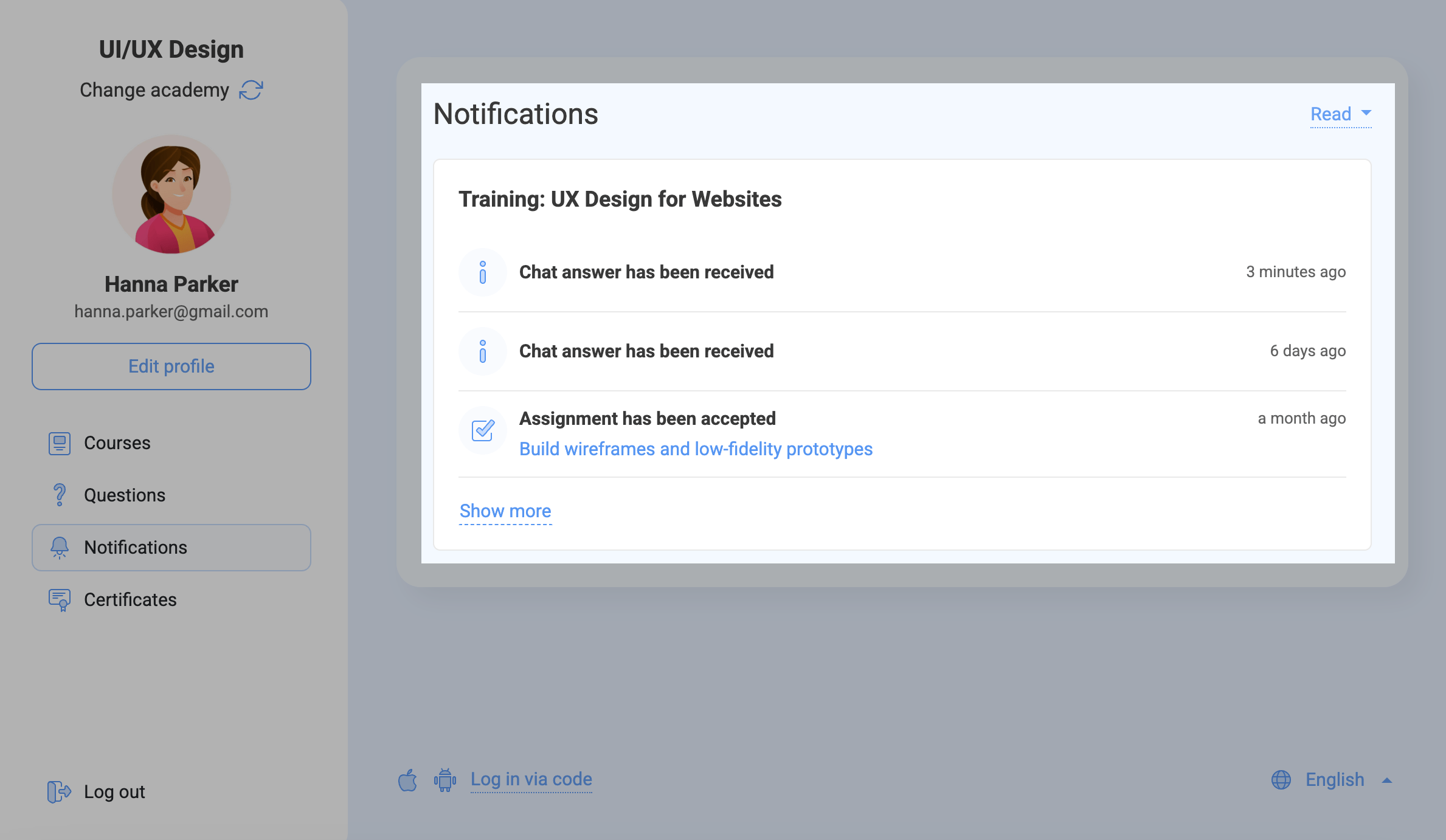
Task: Click the Courses sidebar icon
Action: pos(60,443)
